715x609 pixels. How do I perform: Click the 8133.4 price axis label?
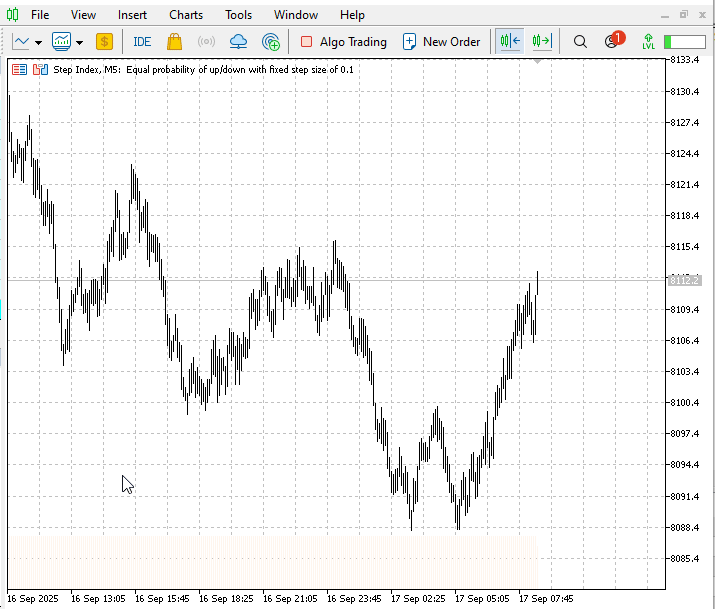coord(684,60)
